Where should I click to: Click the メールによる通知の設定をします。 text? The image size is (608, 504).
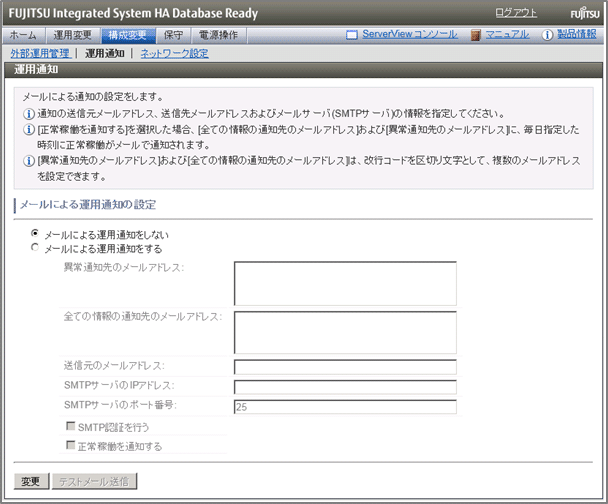(x=93, y=97)
